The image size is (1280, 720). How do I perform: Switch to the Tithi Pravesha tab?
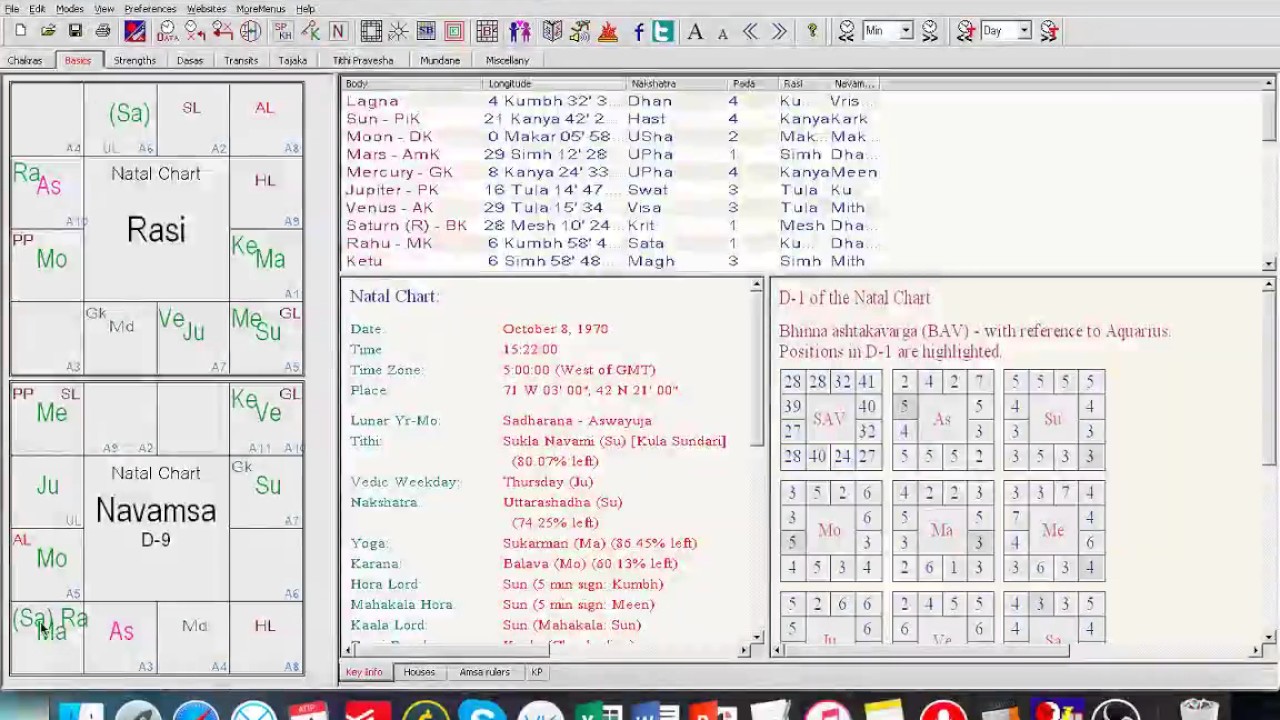(x=363, y=60)
